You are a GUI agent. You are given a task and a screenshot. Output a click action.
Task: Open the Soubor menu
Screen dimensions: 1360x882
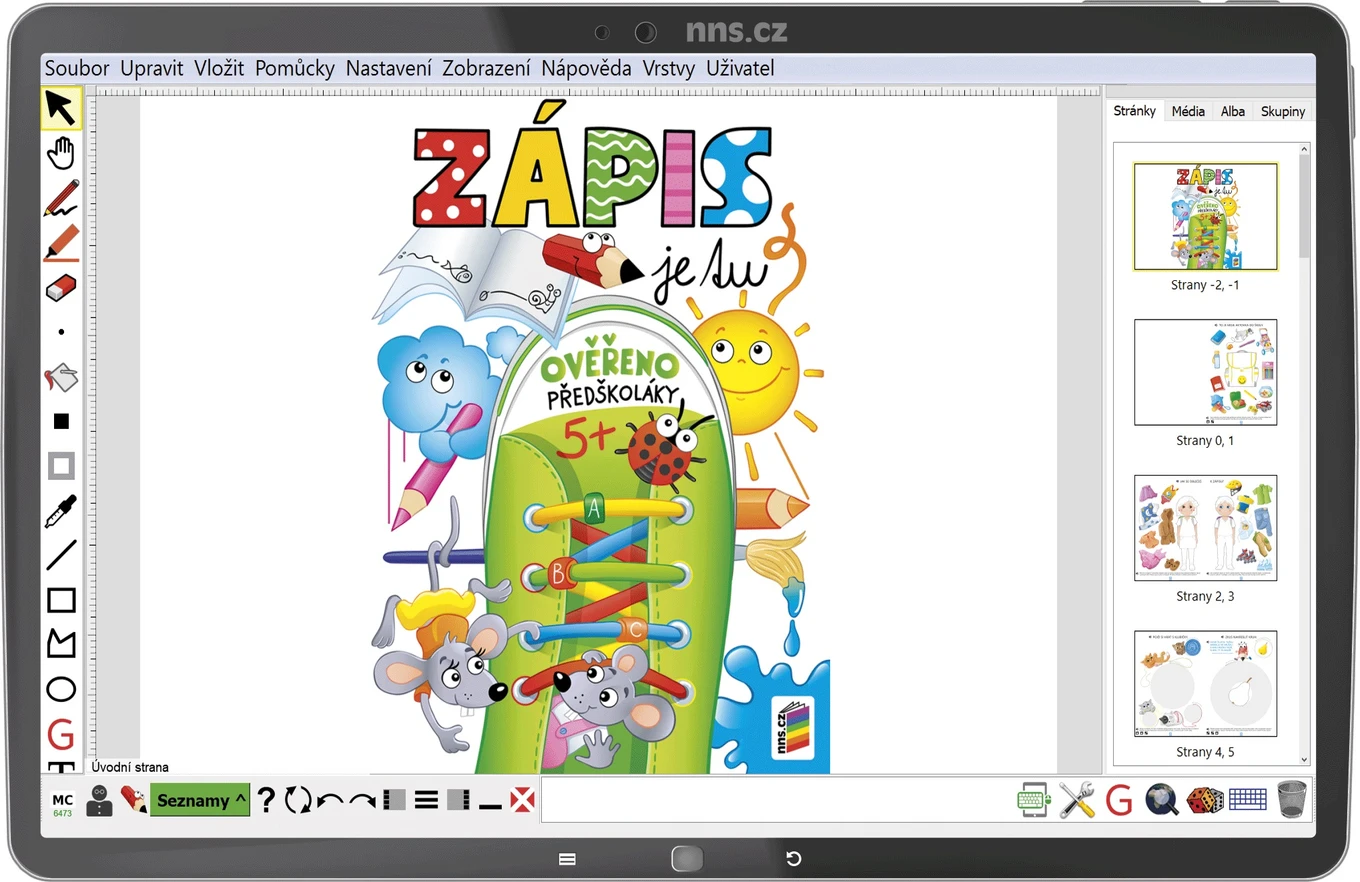[77, 69]
